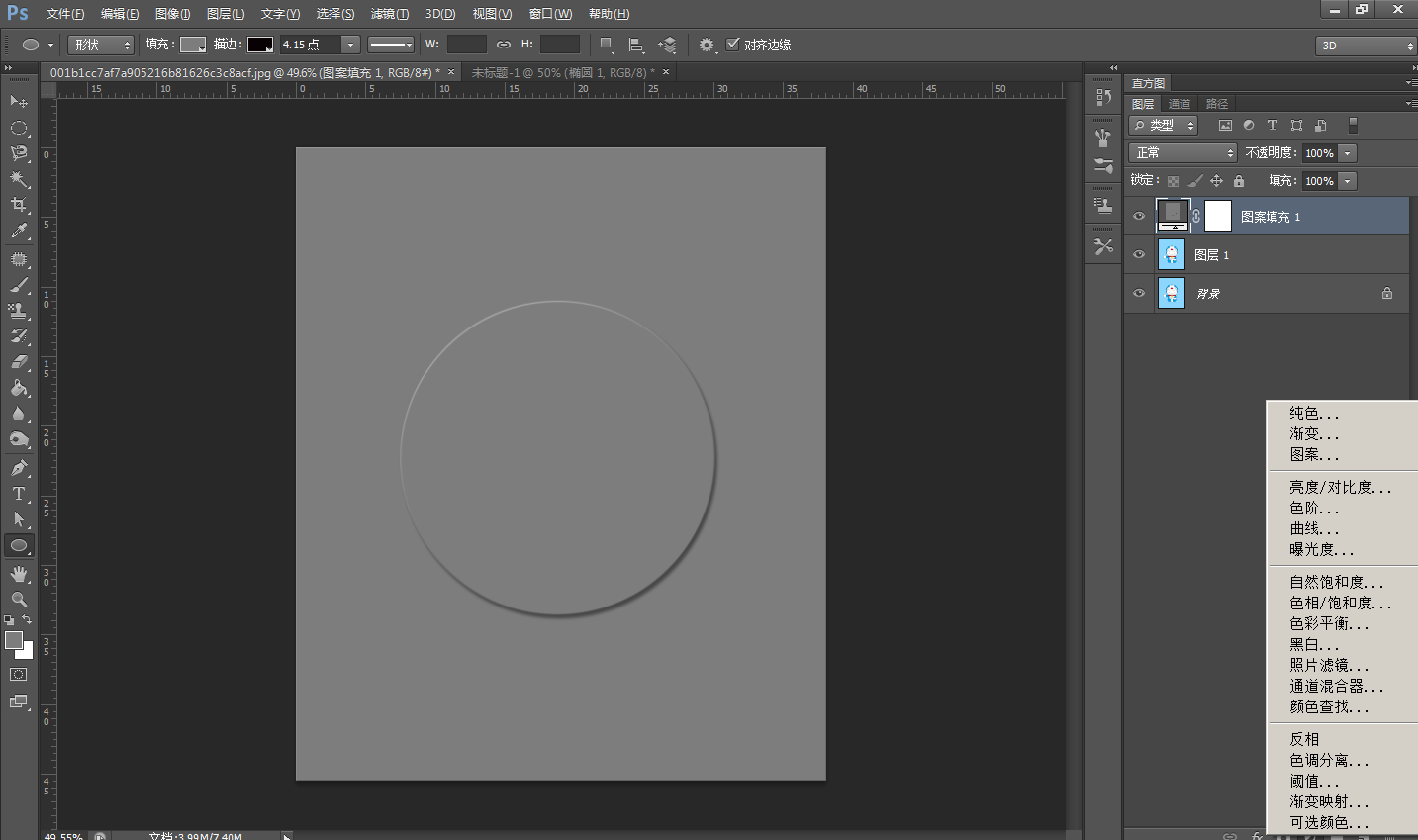This screenshot has width=1418, height=840.
Task: Open the 滤镜 menu
Action: [x=389, y=14]
